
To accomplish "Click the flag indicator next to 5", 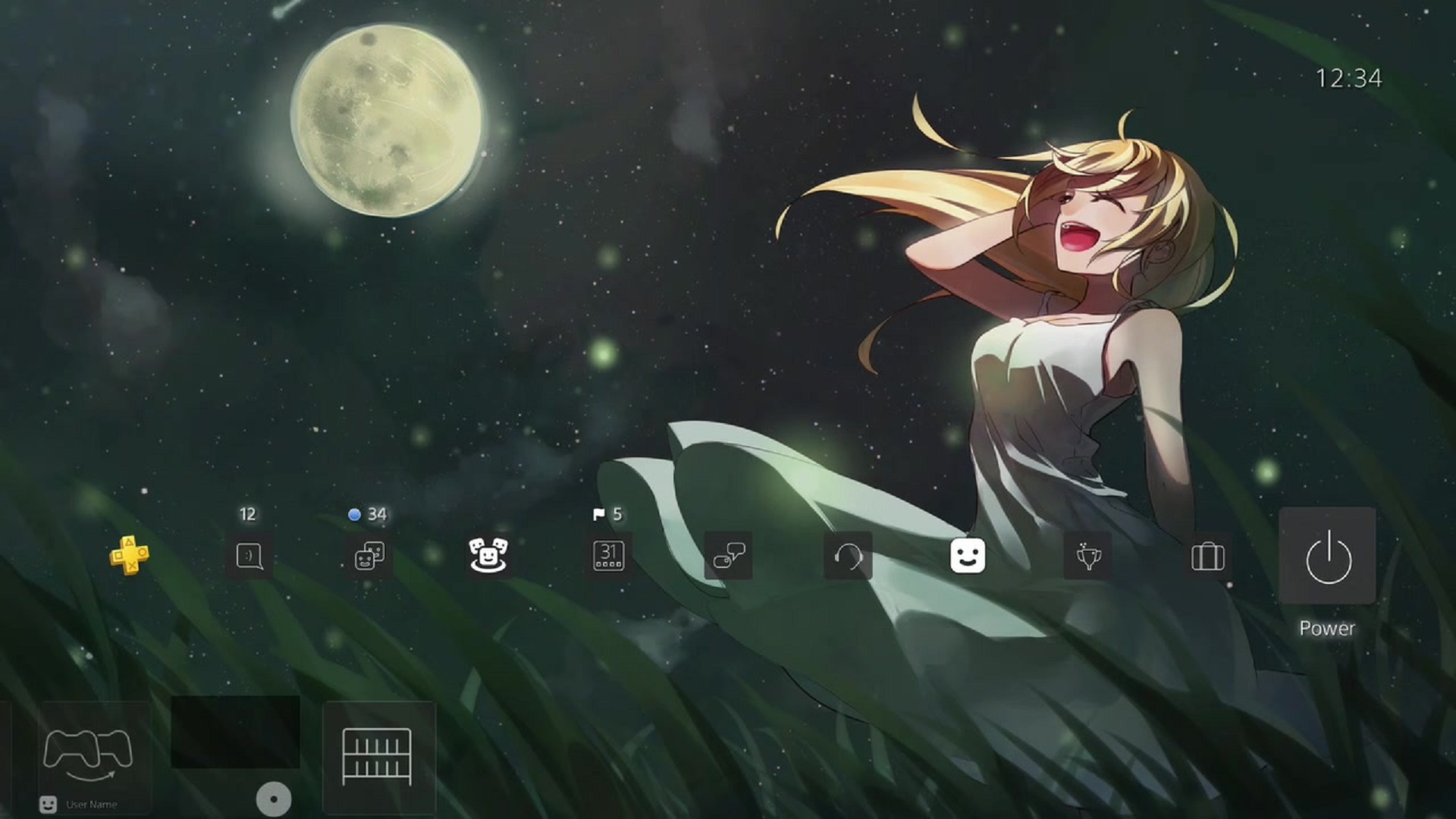I will tap(599, 515).
